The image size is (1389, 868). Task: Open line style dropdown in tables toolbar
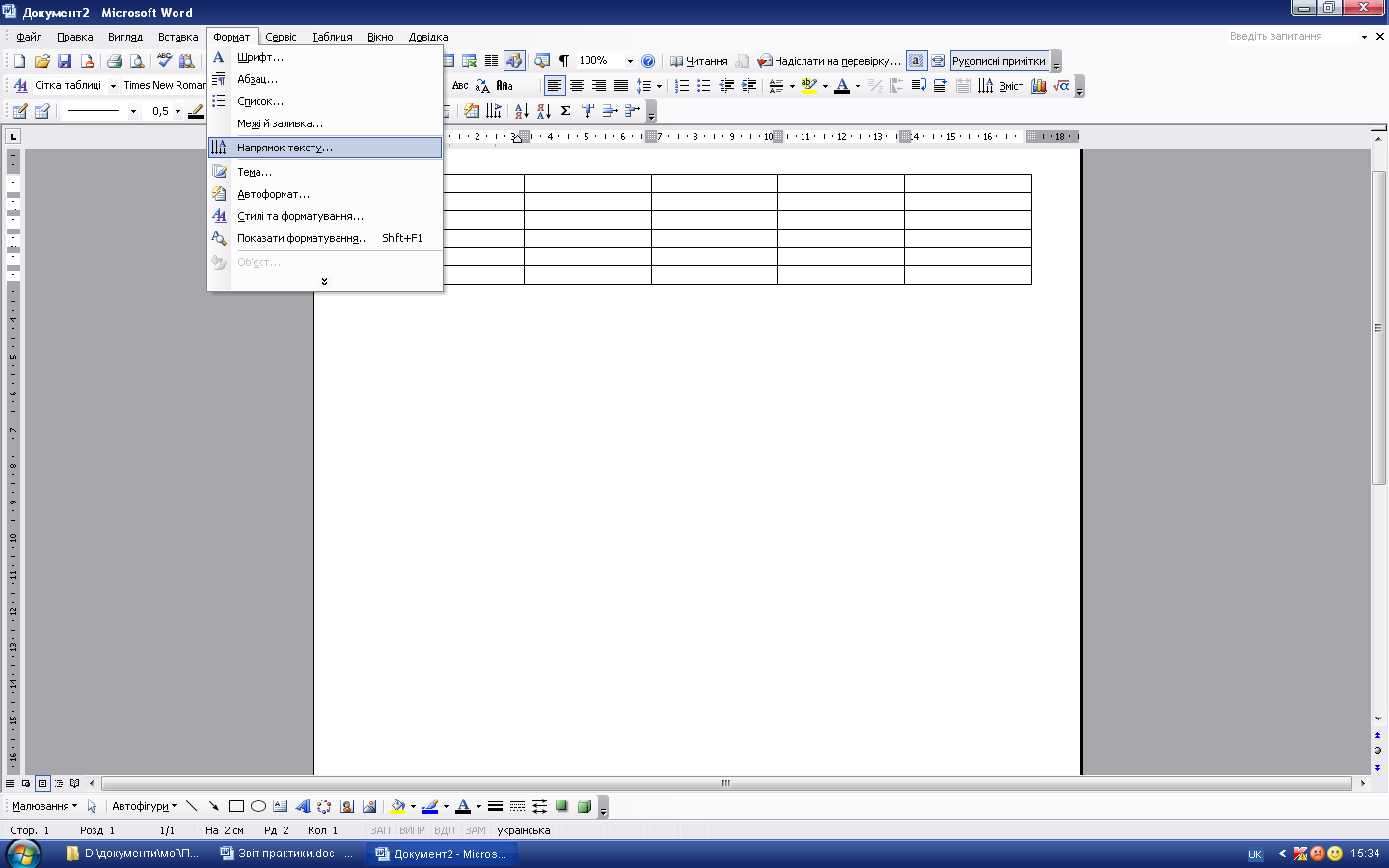(x=133, y=111)
